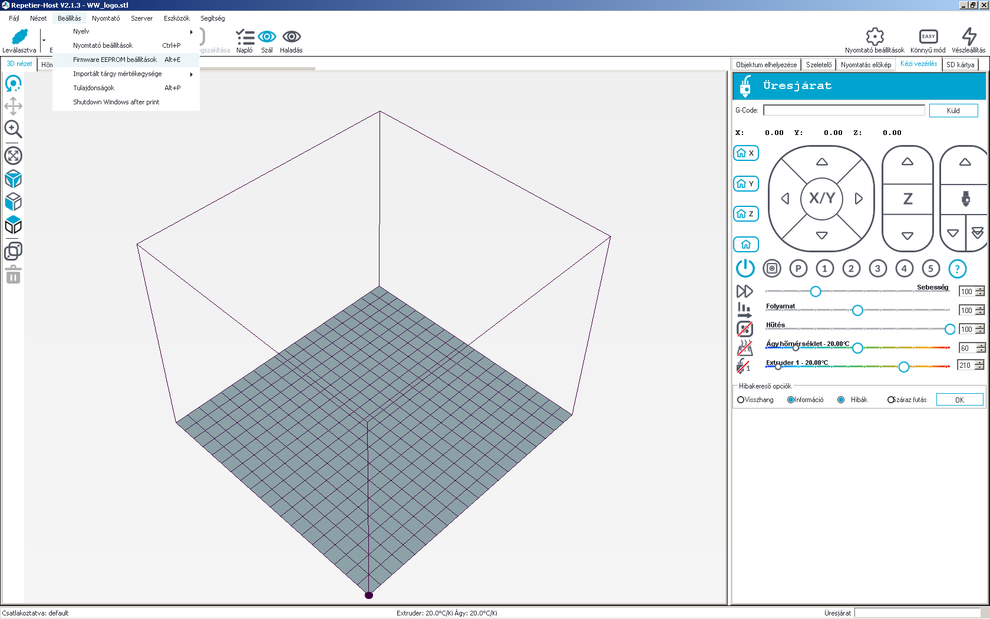
Task: Click the printer power icon
Action: [745, 268]
